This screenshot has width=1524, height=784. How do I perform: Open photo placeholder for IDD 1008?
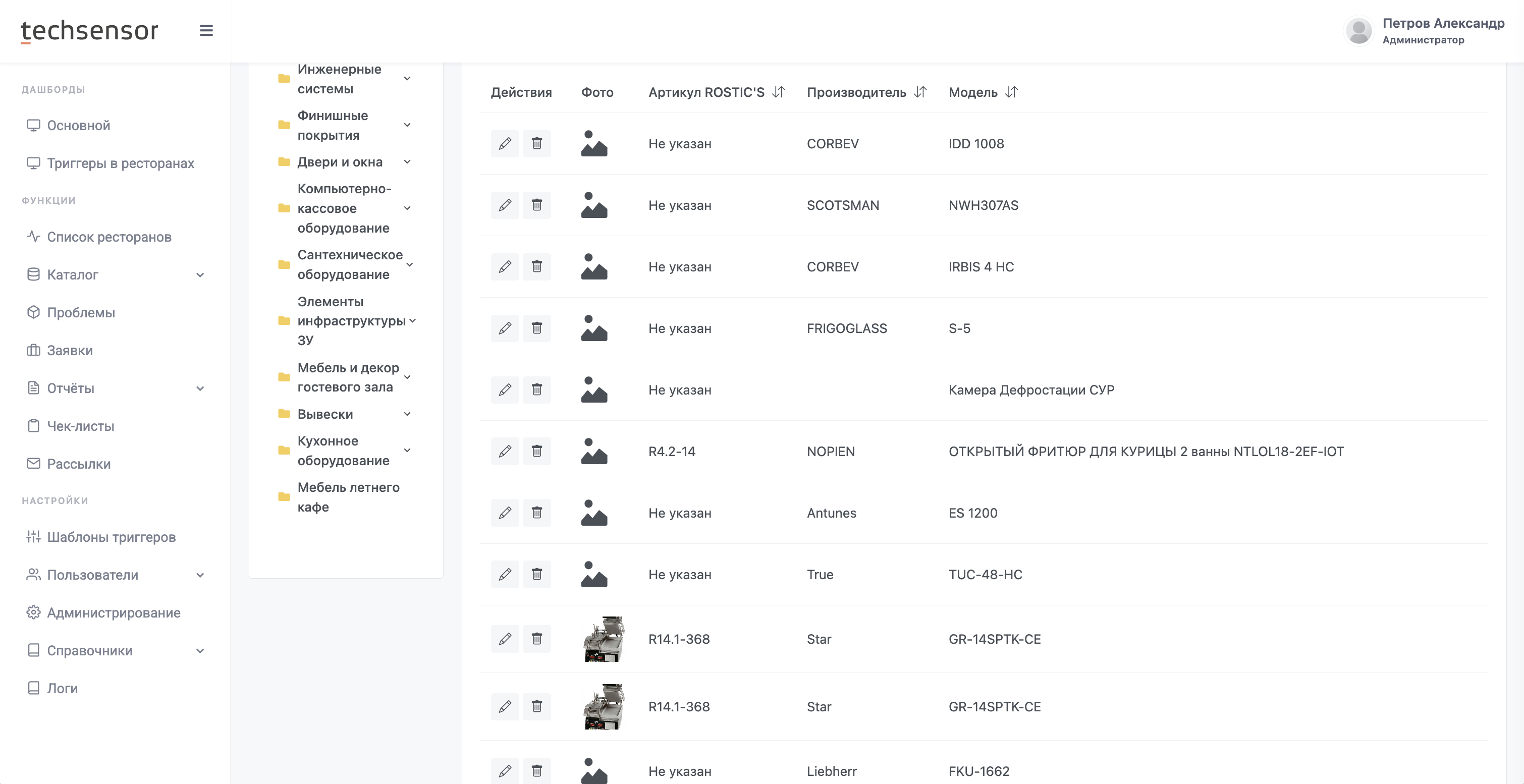click(594, 144)
